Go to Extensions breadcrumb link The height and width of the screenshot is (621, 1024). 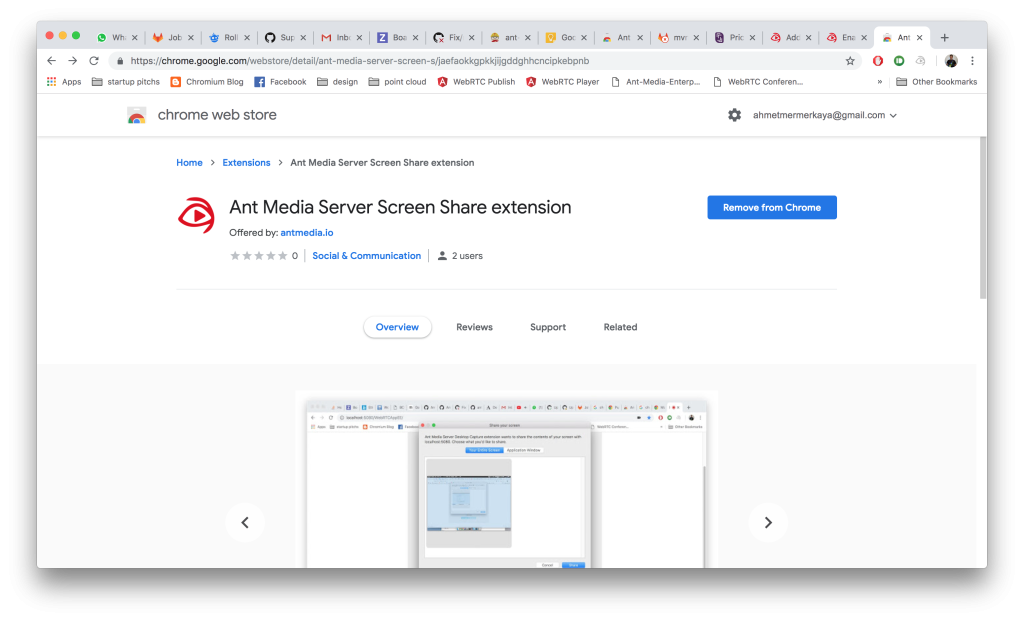[246, 163]
